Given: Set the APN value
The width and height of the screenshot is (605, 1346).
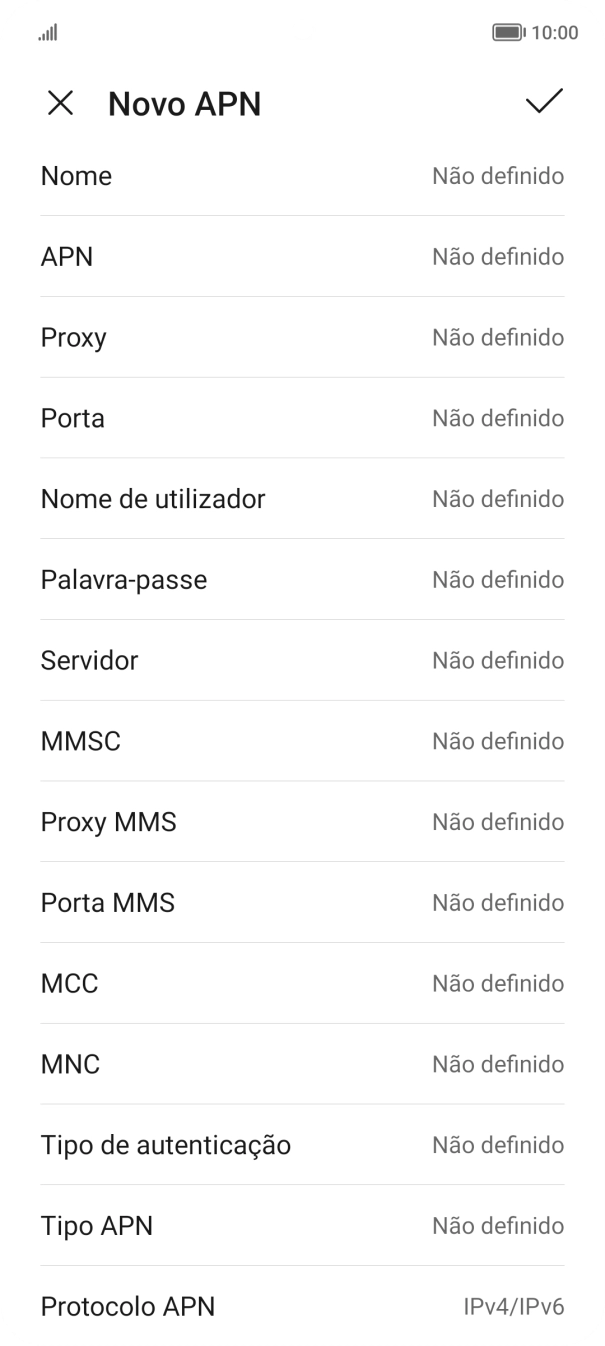Looking at the screenshot, I should coord(302,257).
